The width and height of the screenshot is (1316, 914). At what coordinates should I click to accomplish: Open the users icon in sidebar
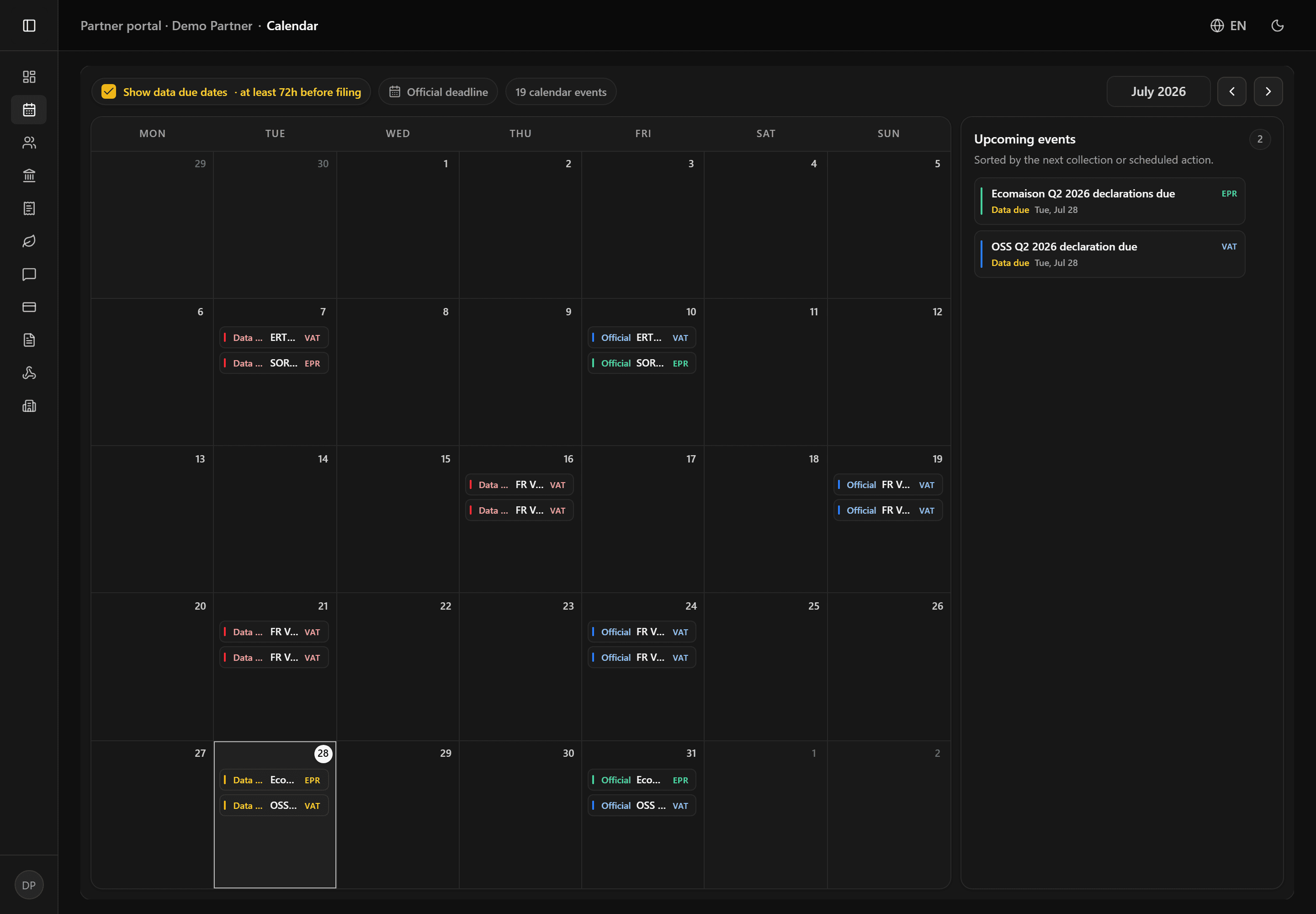coord(29,143)
